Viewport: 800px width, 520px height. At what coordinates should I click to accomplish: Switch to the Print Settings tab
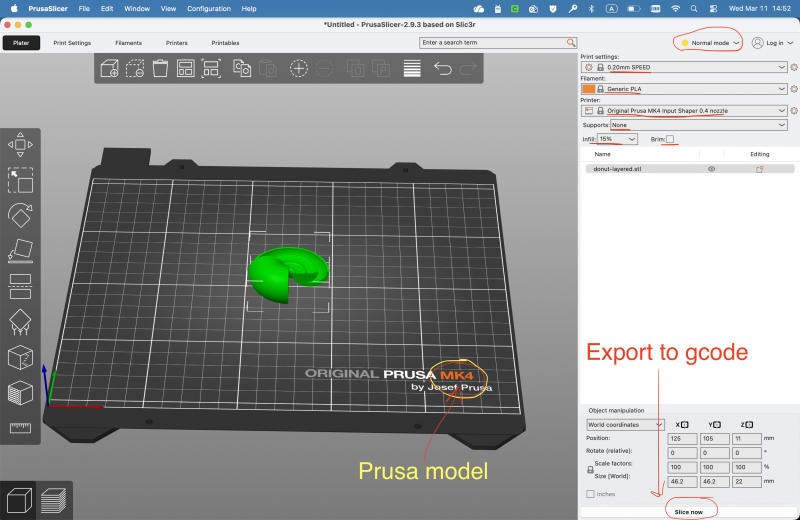coord(72,43)
